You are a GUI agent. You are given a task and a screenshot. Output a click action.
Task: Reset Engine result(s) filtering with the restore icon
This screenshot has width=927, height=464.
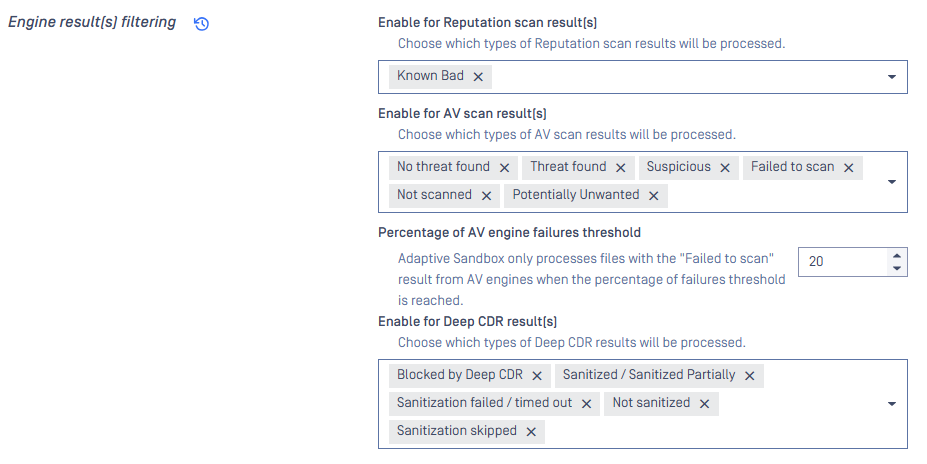point(202,24)
